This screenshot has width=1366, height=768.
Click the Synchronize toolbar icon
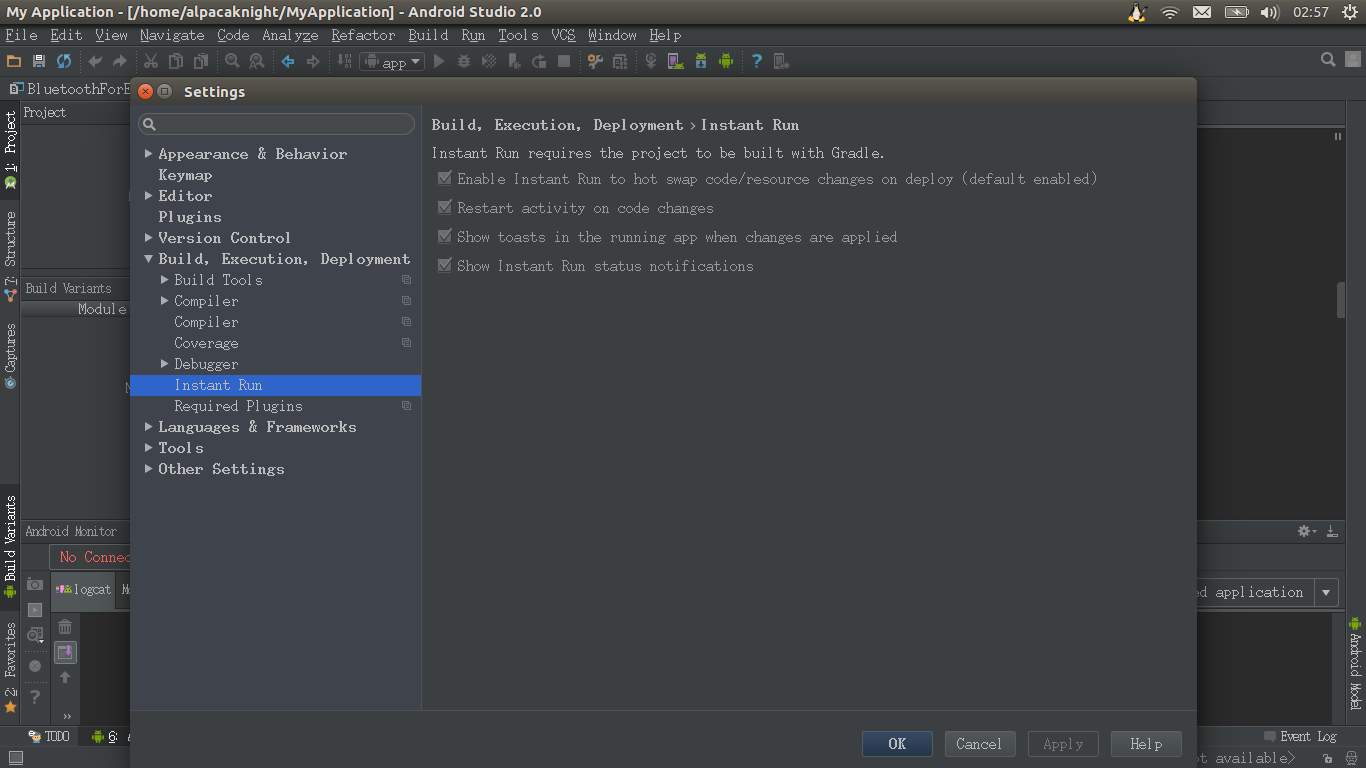click(64, 61)
